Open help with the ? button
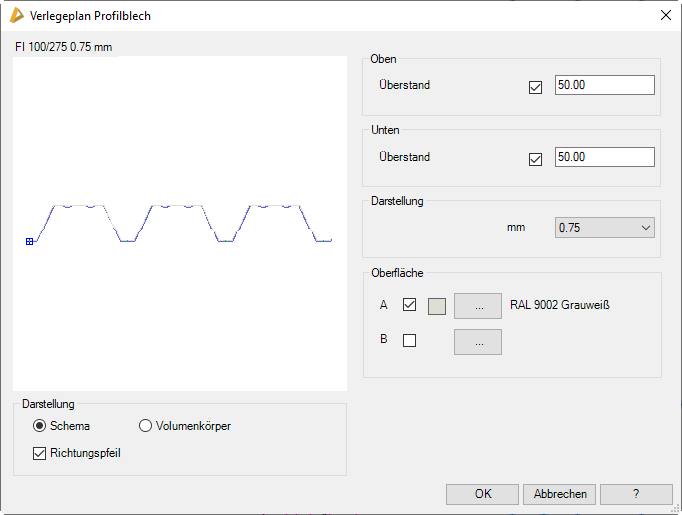The width and height of the screenshot is (682, 515). tap(636, 494)
